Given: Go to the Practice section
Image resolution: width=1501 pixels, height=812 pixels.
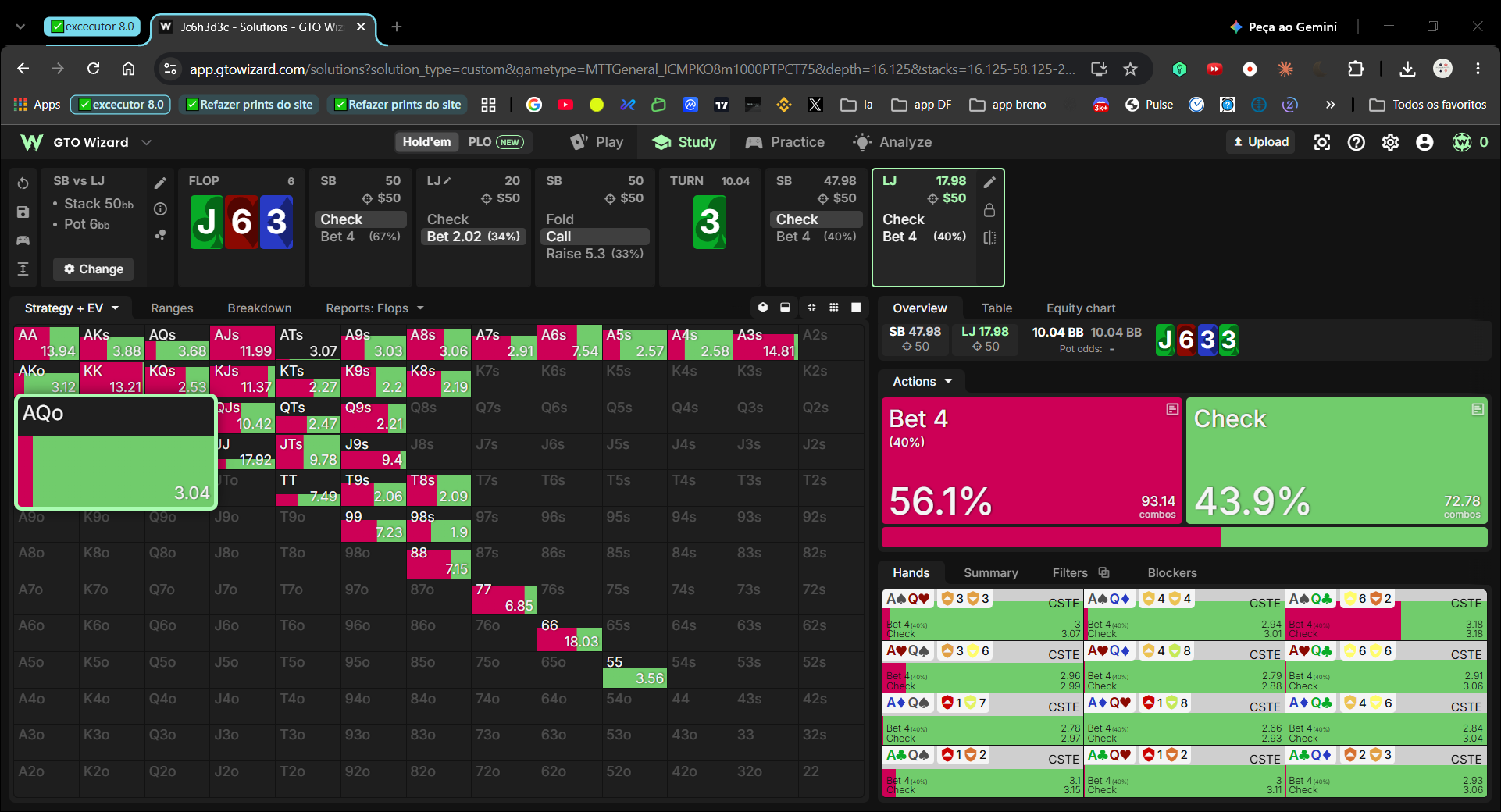Looking at the screenshot, I should [x=785, y=142].
